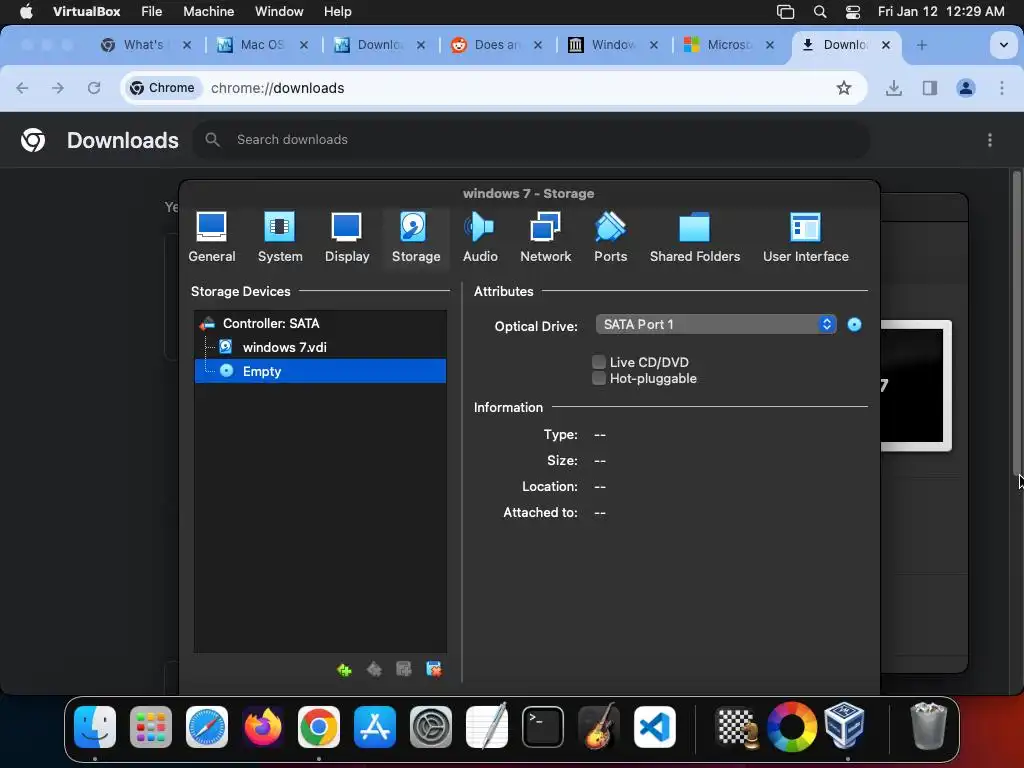Open the Chrome profile avatar
Image resolution: width=1024 pixels, height=768 pixels.
pos(966,88)
